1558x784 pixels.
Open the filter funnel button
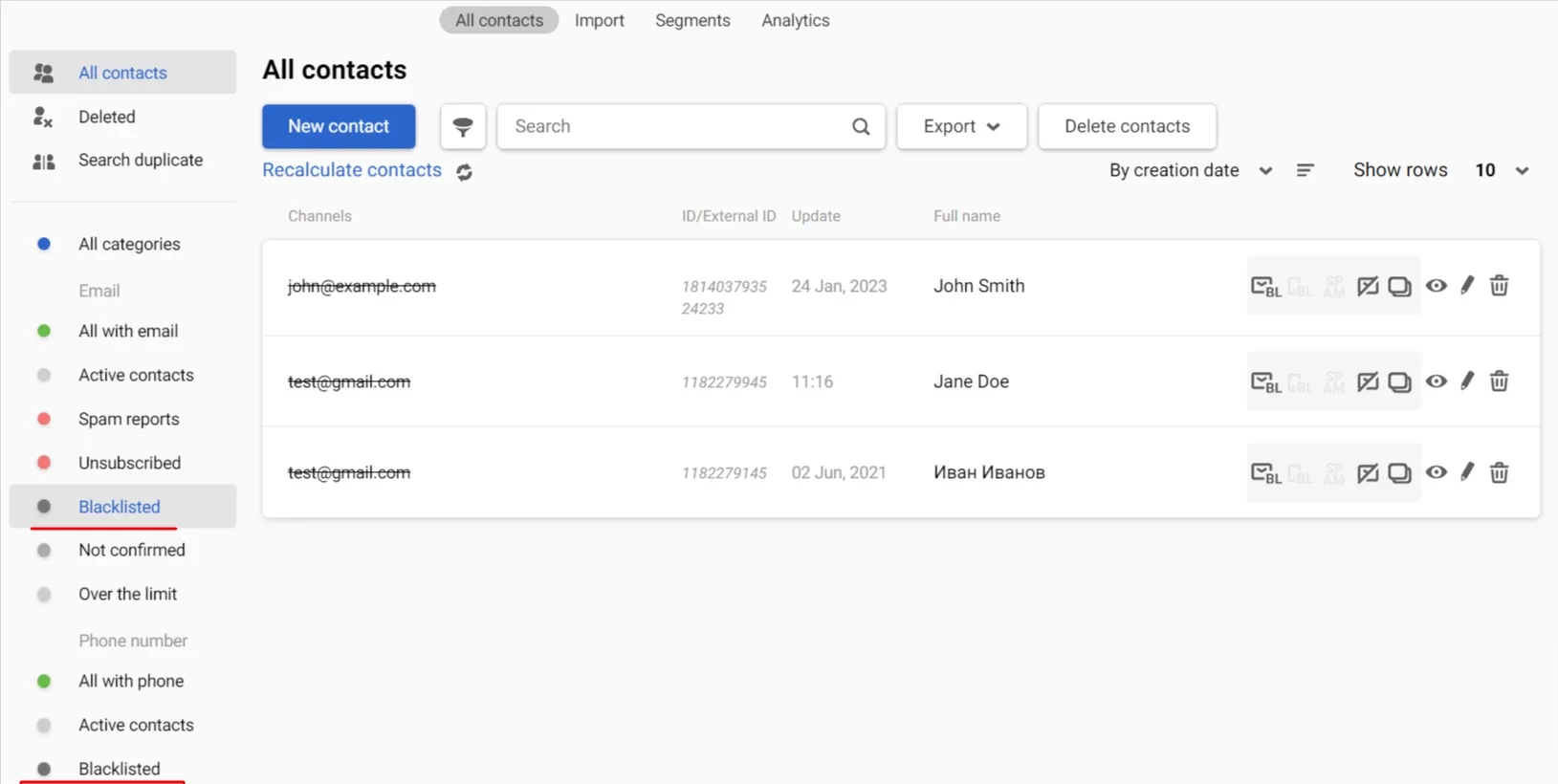point(463,126)
